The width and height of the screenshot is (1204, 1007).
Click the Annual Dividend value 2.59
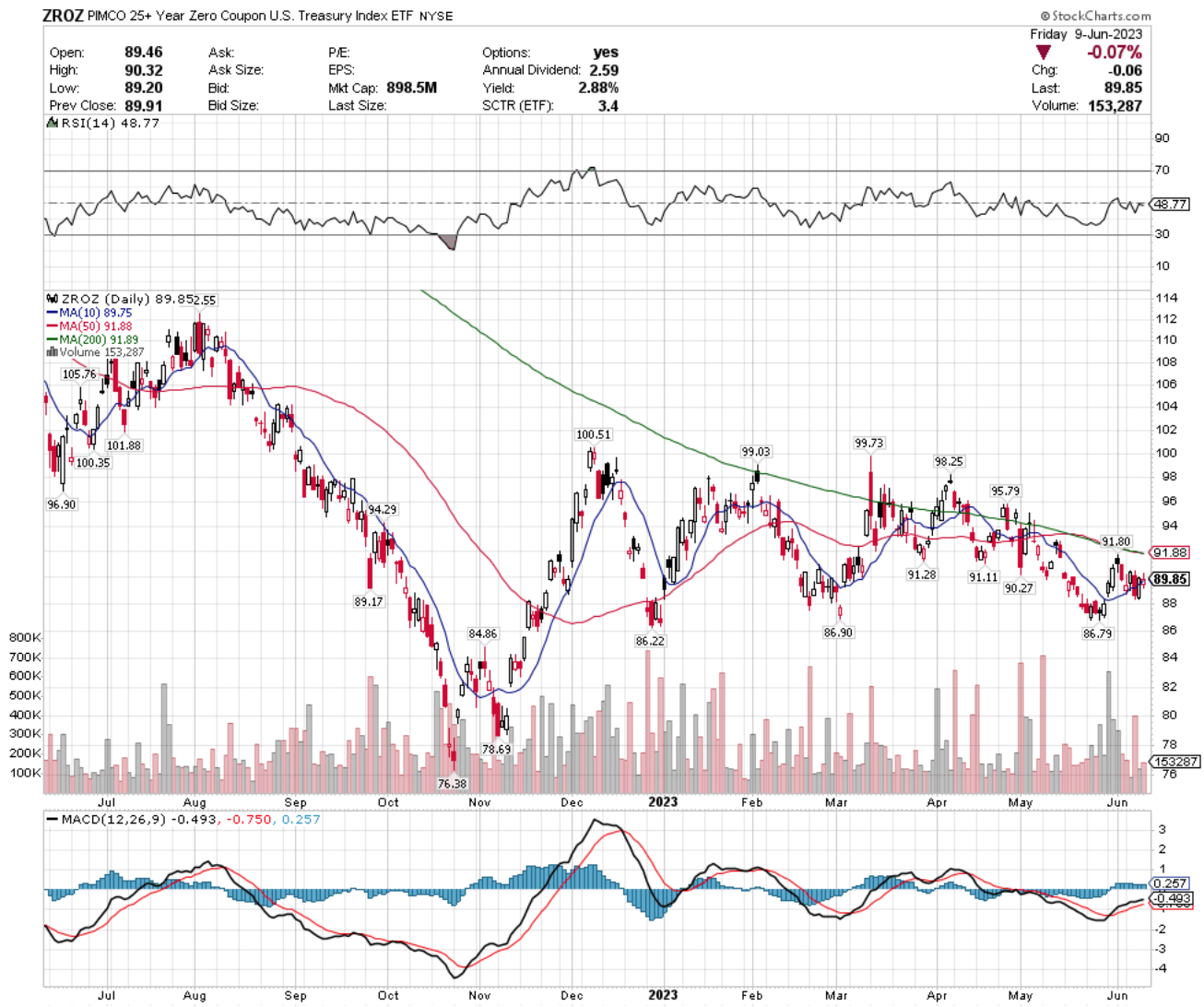coord(604,70)
